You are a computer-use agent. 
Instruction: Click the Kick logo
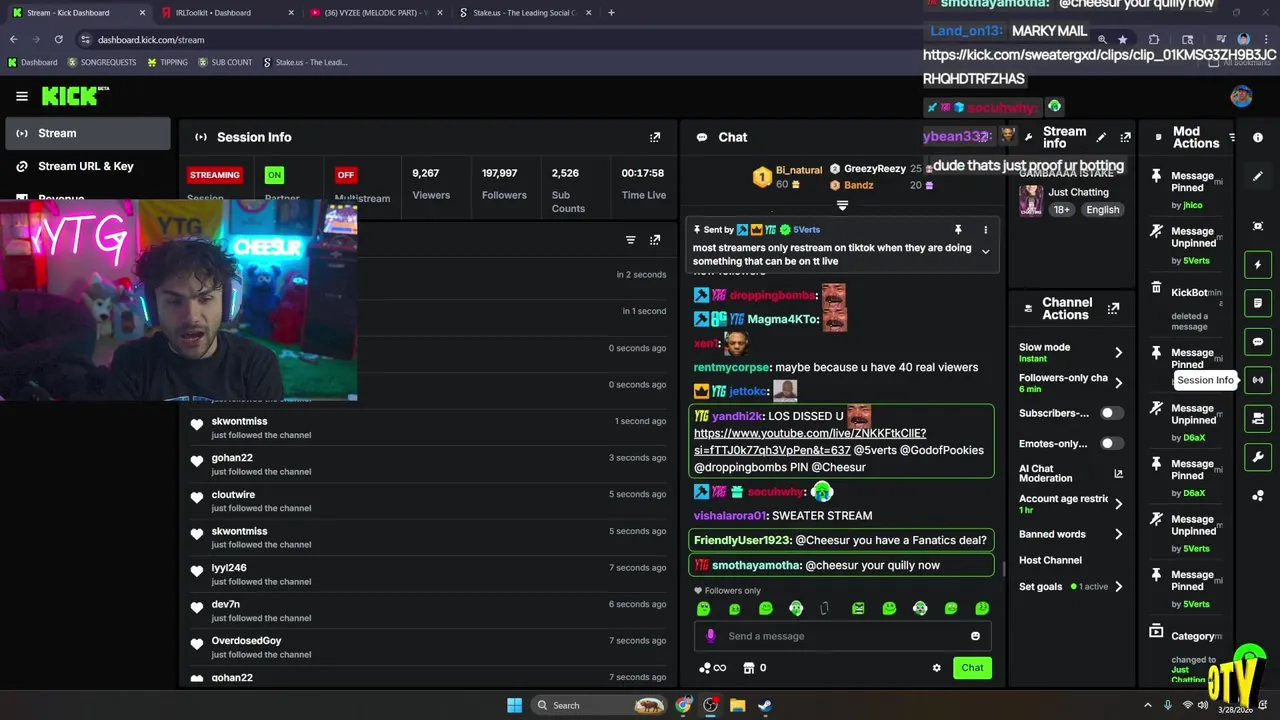pos(74,96)
